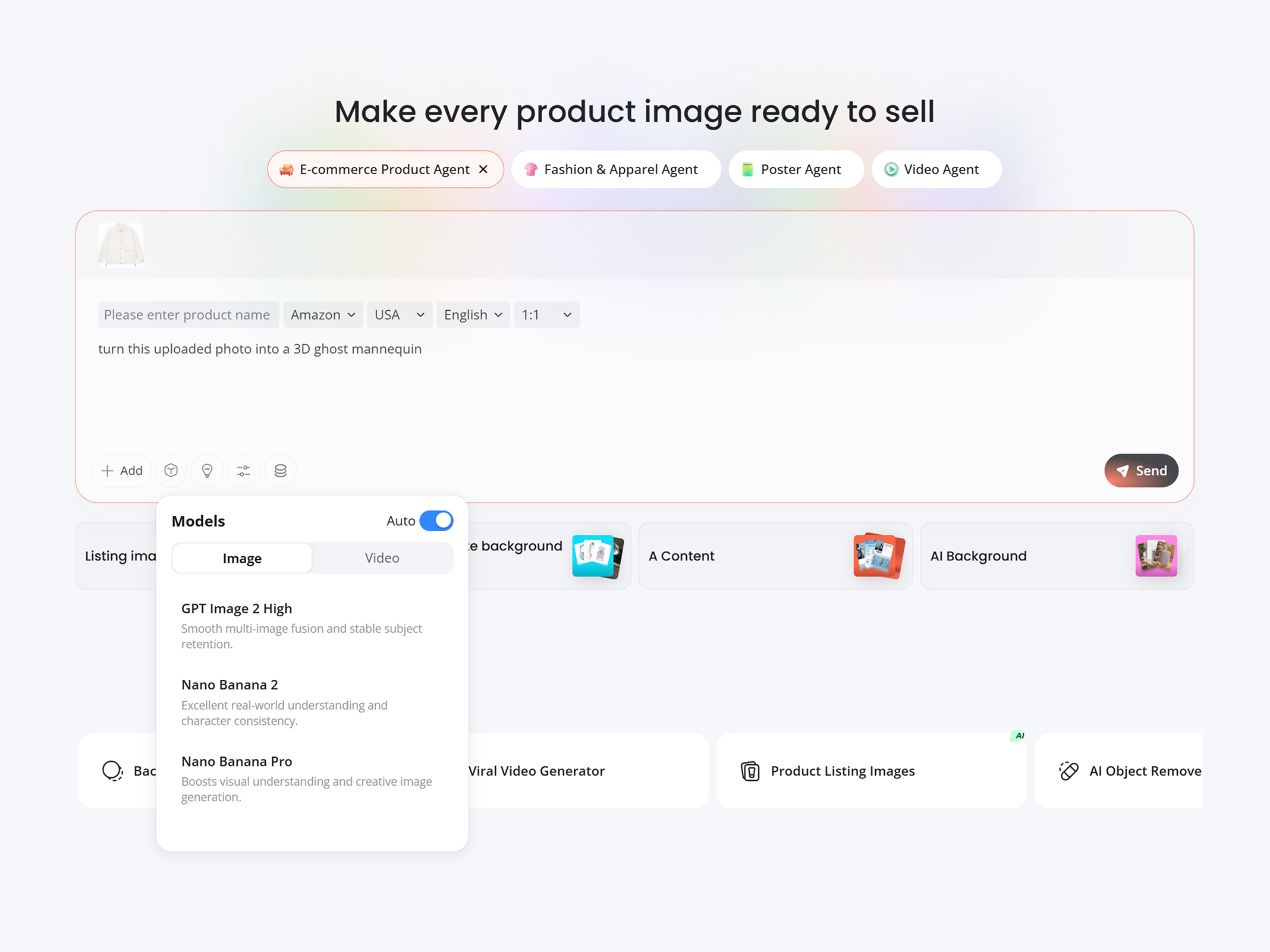The image size is (1270, 952).
Task: Expand the English language dropdown
Action: (473, 315)
